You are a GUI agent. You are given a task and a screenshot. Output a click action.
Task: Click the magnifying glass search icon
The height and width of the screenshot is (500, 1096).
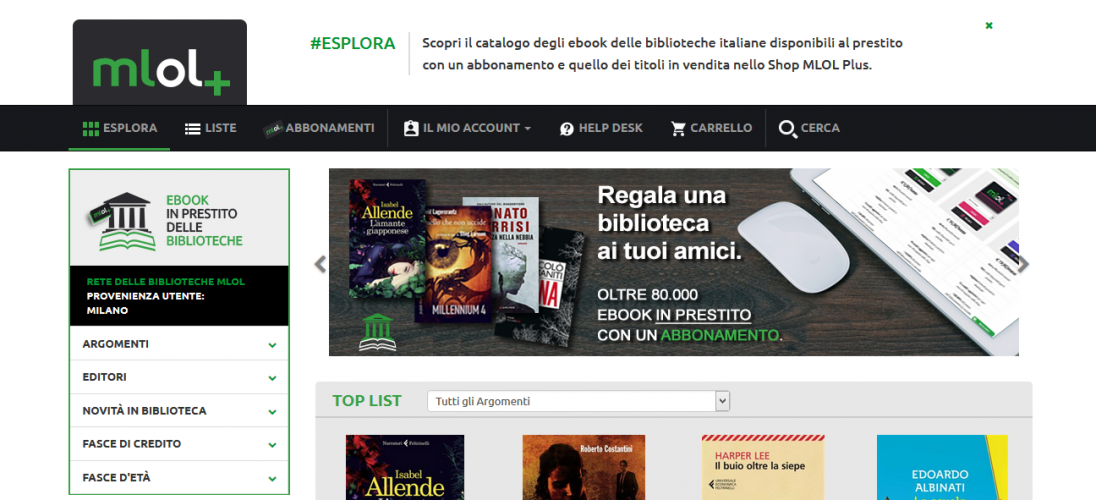tap(788, 129)
